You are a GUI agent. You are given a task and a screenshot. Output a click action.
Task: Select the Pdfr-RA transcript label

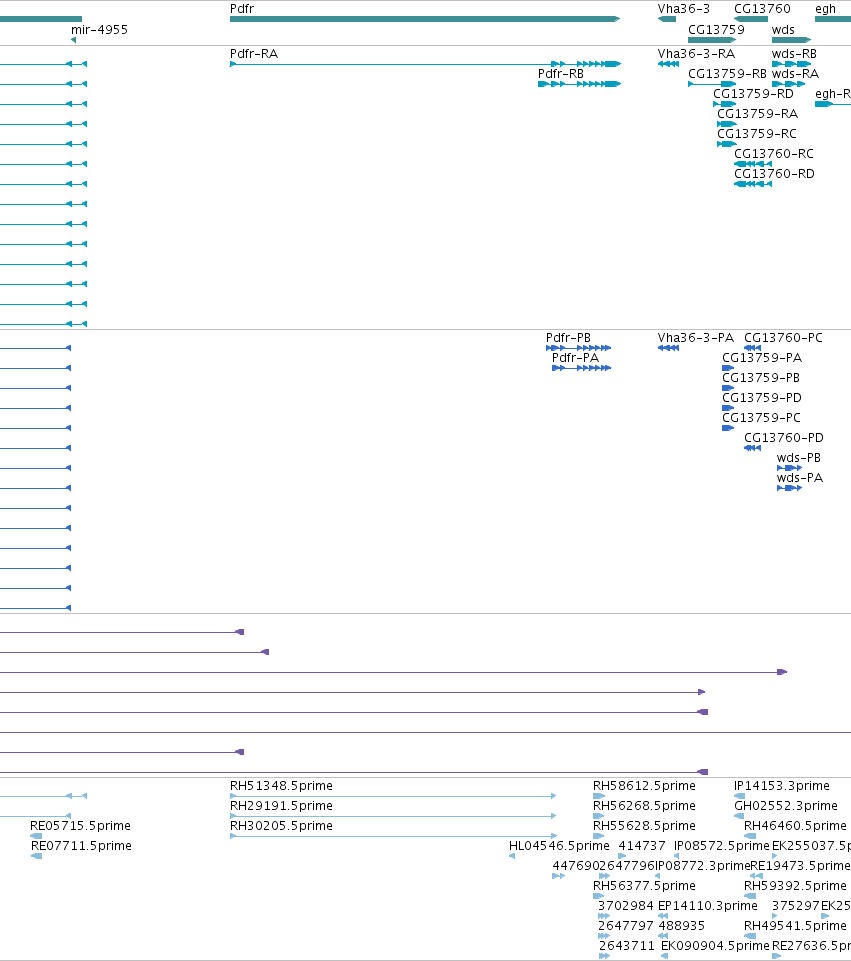(254, 53)
